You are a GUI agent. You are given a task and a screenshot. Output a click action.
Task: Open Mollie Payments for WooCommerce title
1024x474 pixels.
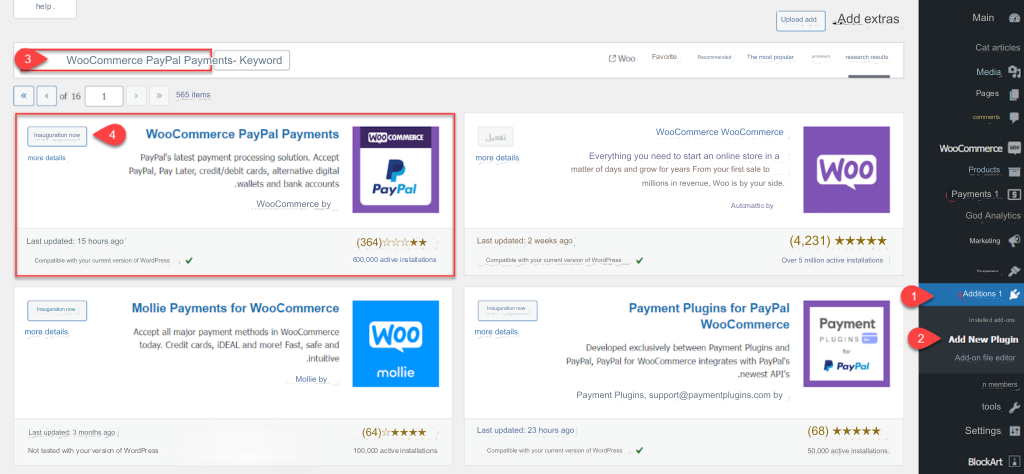point(235,308)
